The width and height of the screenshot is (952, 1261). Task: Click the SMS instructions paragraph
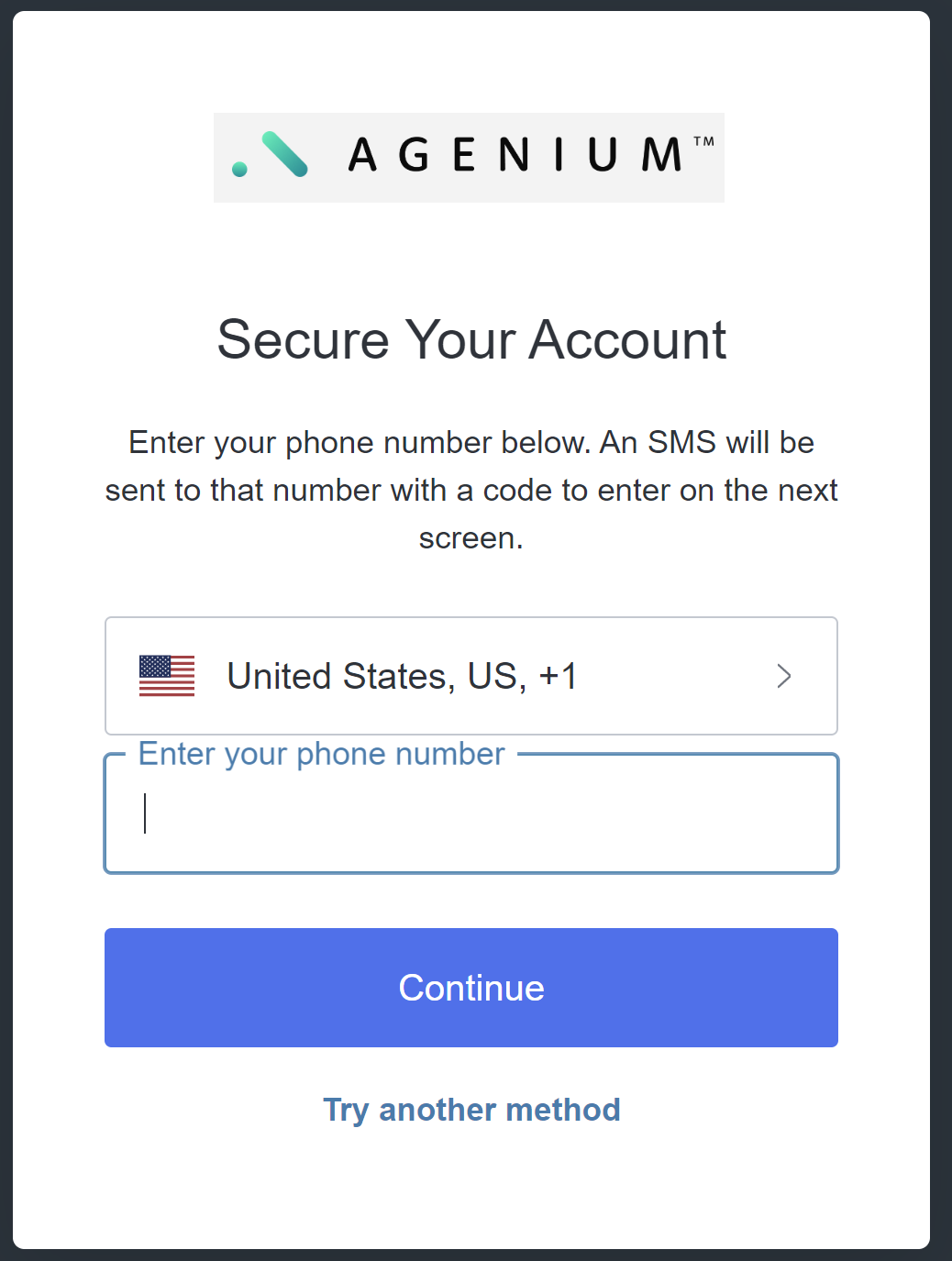(x=471, y=490)
